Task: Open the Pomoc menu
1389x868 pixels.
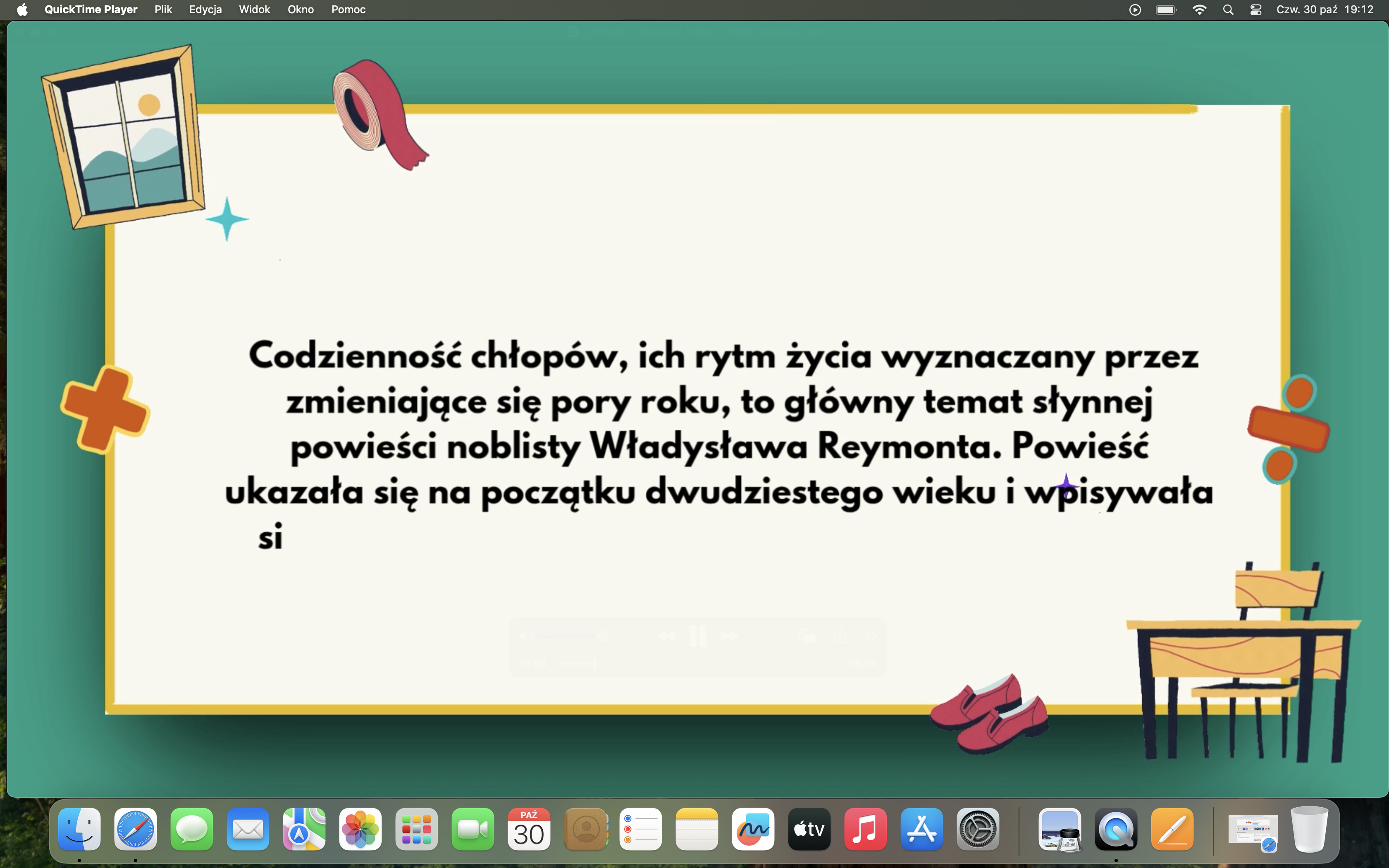Action: 348,9
